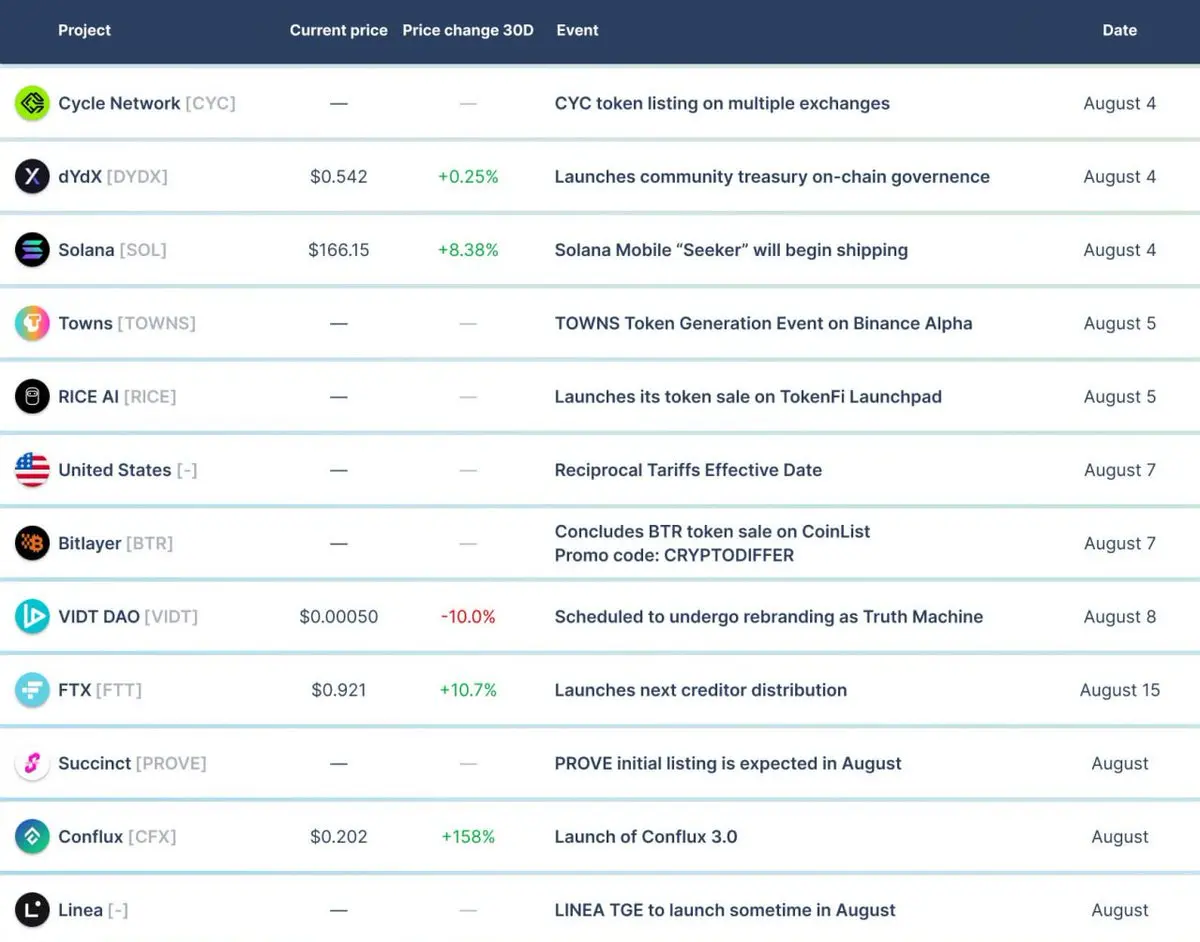Click the August 4 date for Cycle Network

click(1120, 103)
